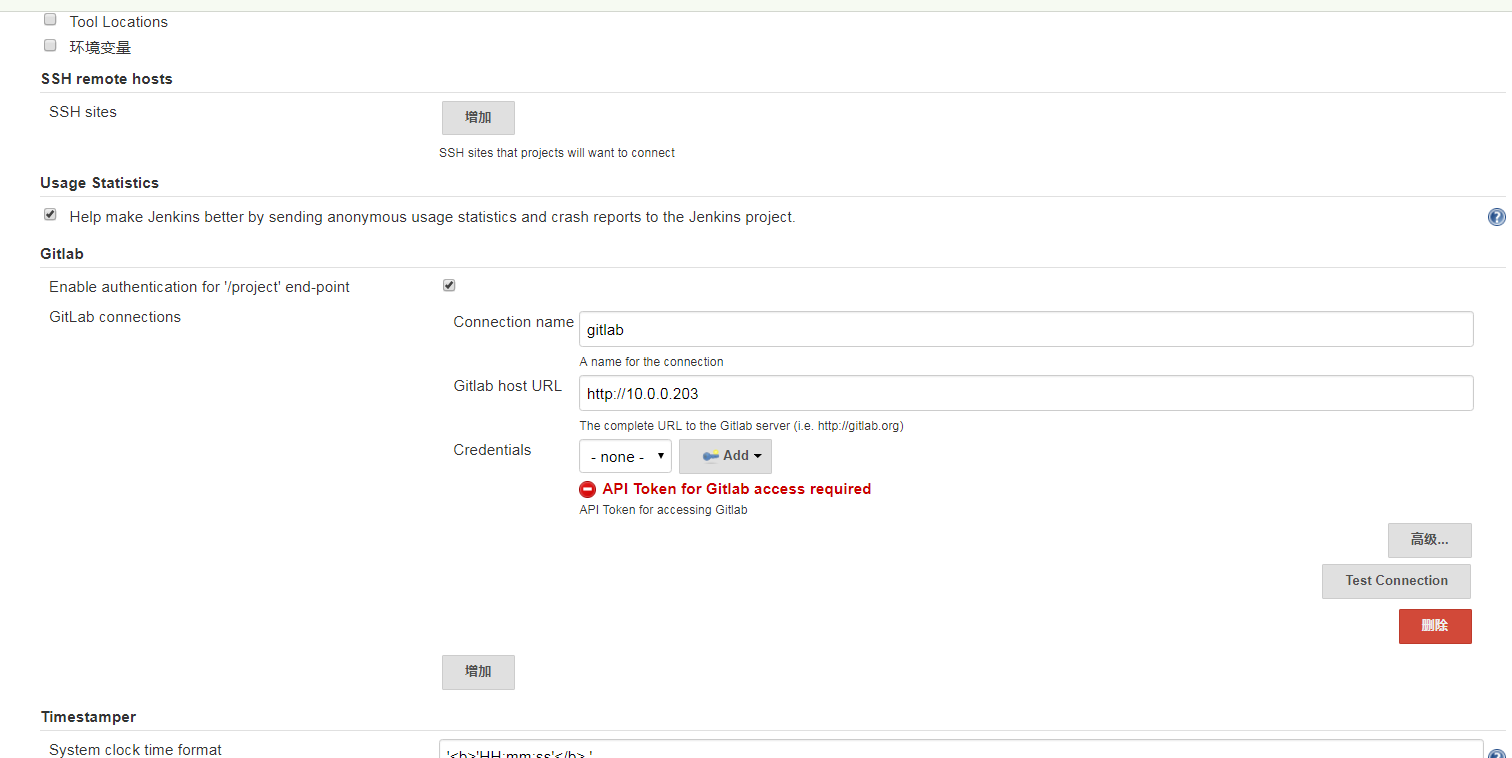Click help icon beside System clock time format

coord(1496,755)
